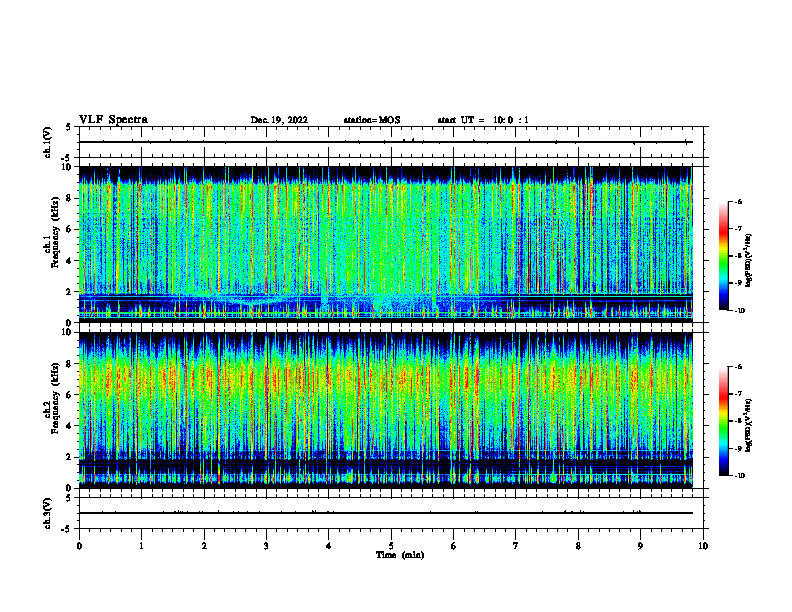Click the "3" tick on the time axis
Image resolution: width=792 pixels, height=612 pixels.
pyautogui.click(x=266, y=546)
